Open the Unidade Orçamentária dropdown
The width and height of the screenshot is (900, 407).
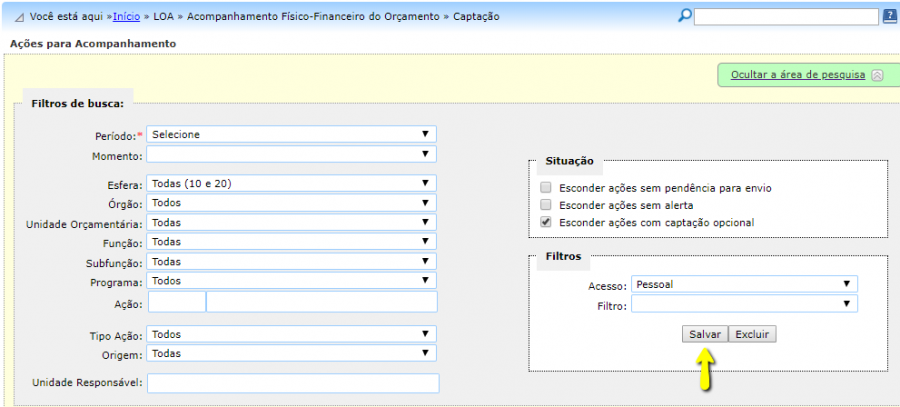(292, 222)
